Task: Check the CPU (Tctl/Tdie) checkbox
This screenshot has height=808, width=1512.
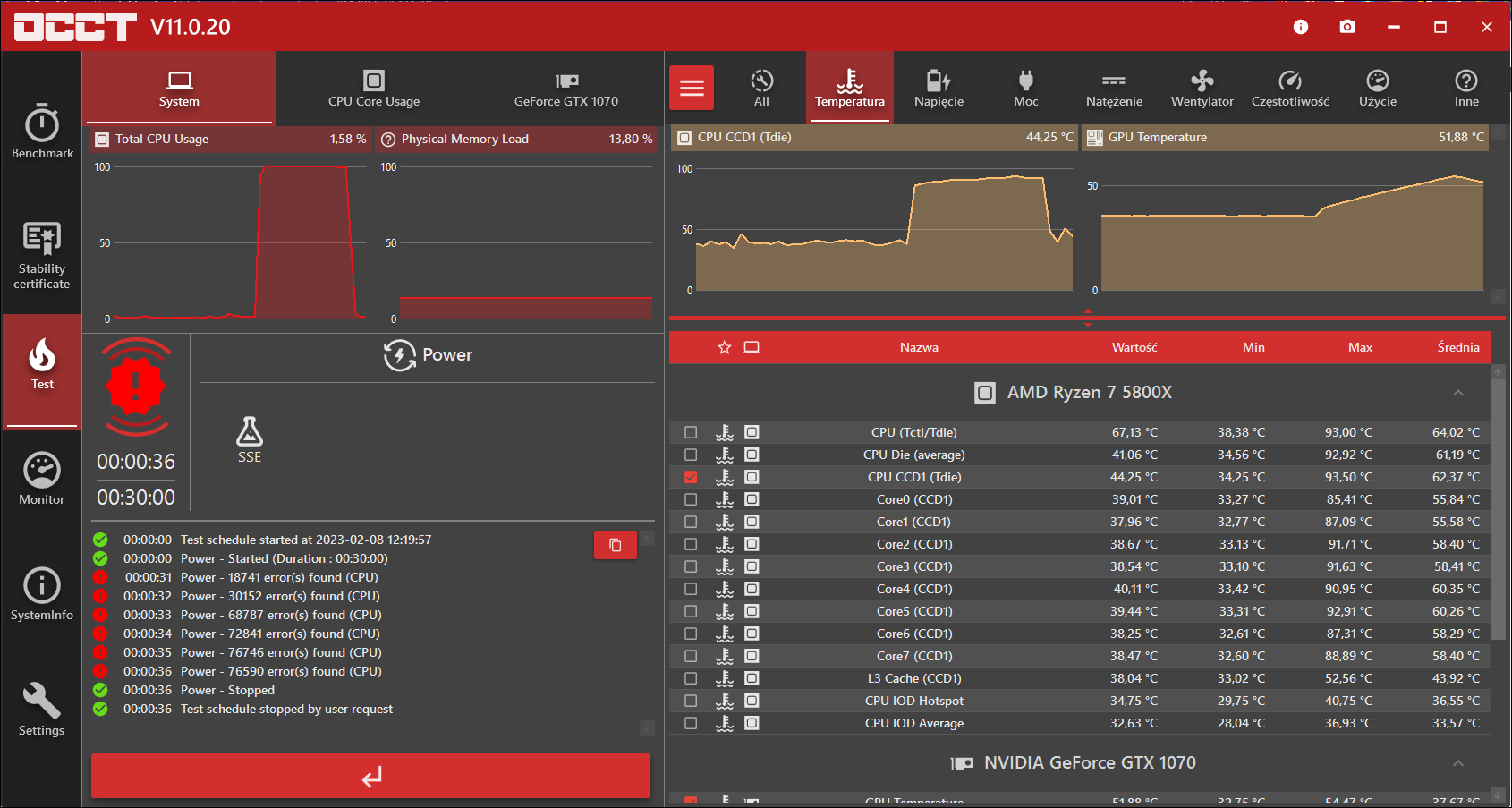Action: point(691,432)
